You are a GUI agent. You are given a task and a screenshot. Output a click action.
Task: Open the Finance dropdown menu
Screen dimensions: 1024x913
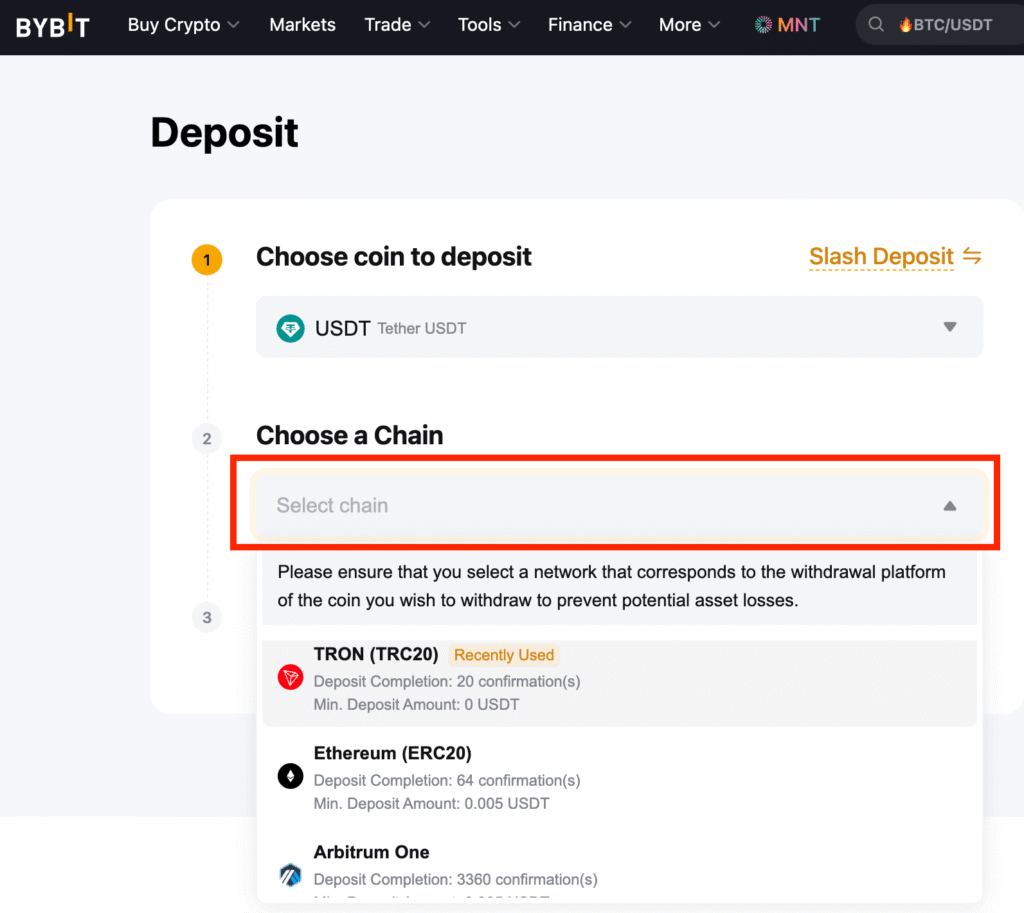point(589,25)
